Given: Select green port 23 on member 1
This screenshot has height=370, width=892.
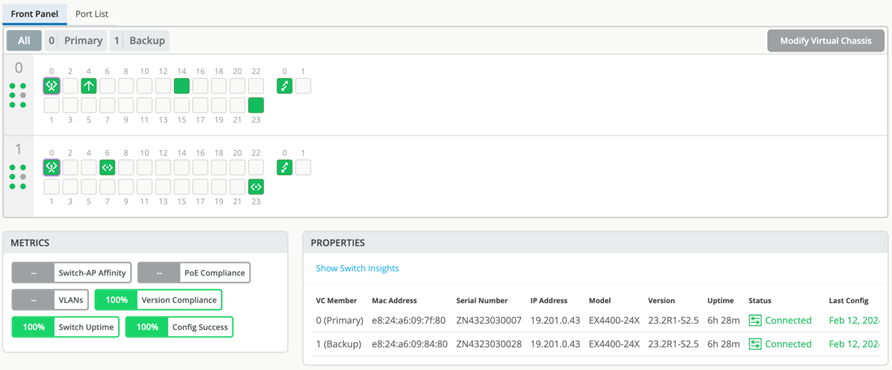Looking at the screenshot, I should point(256,187).
